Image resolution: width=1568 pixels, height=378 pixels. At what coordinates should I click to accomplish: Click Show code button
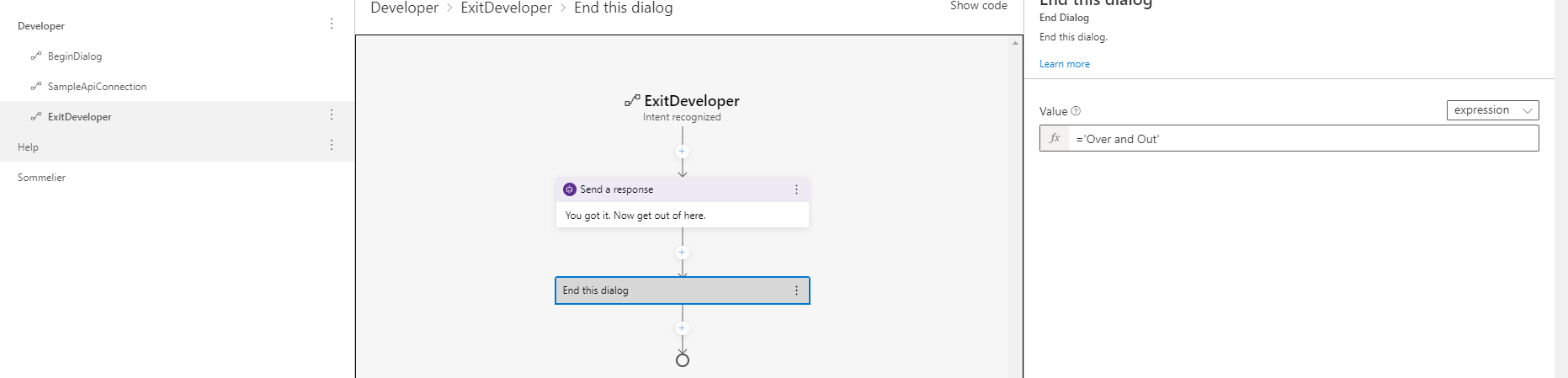click(978, 6)
